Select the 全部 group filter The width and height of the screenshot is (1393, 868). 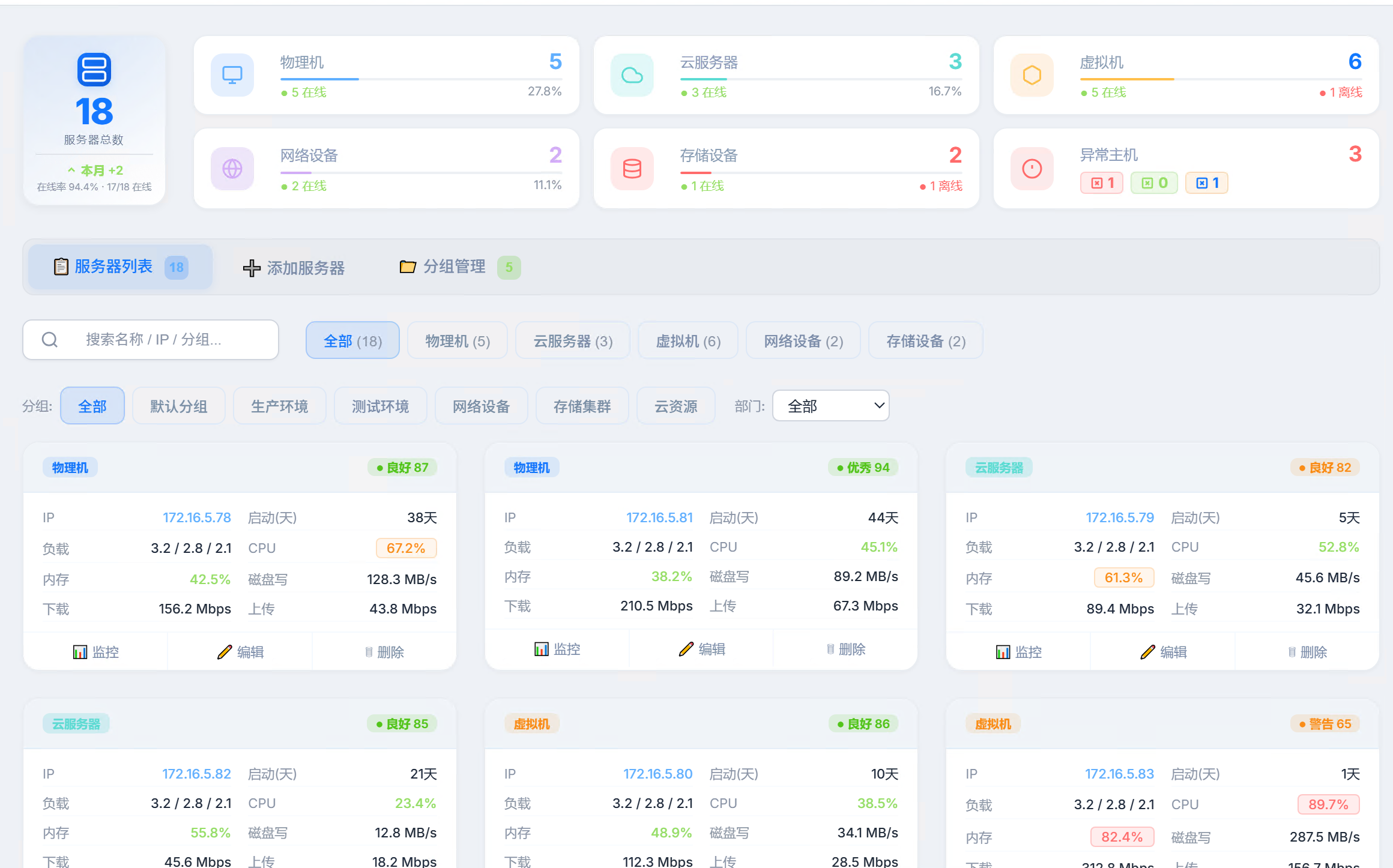[92, 406]
